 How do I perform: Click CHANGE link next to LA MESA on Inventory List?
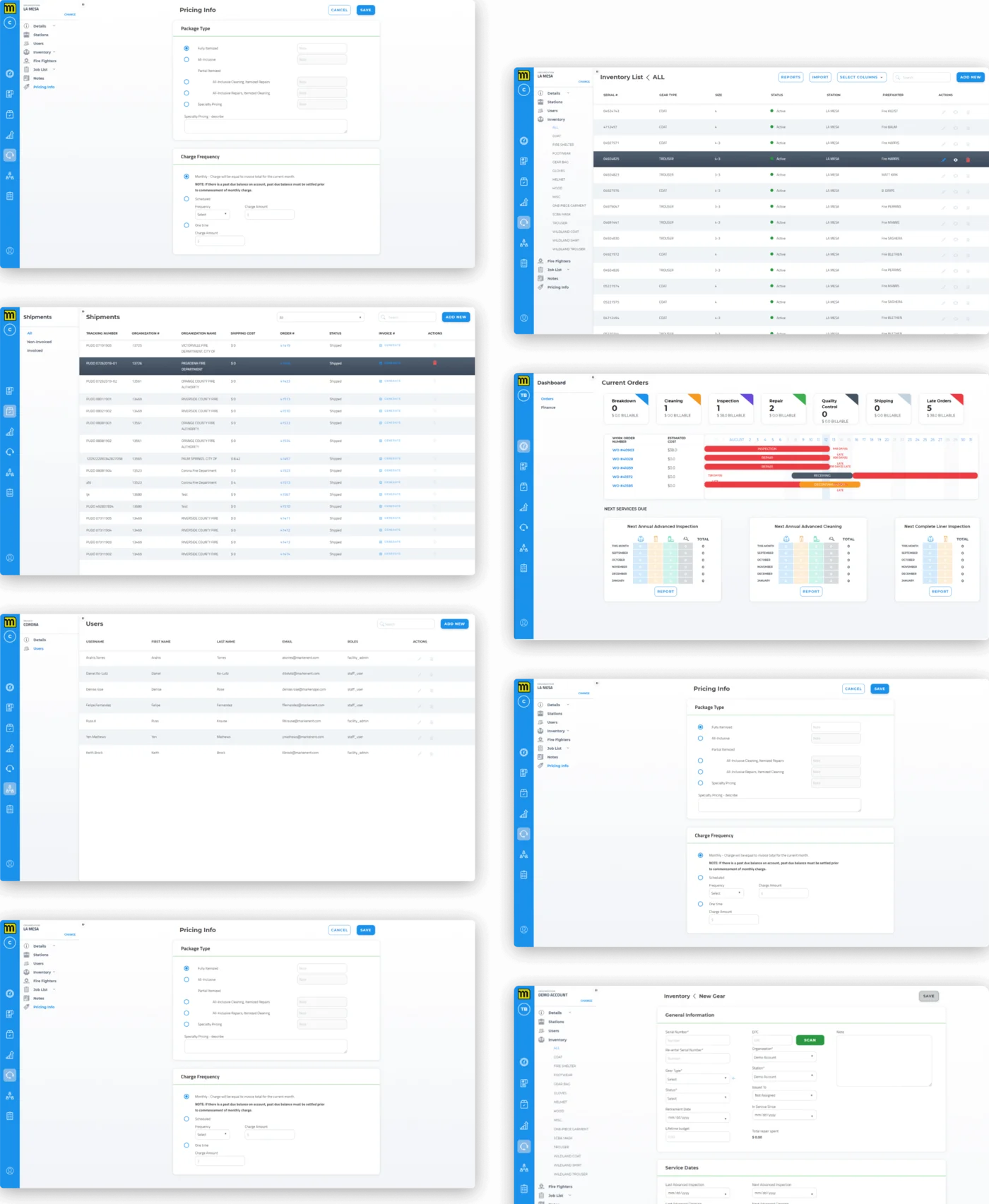584,82
